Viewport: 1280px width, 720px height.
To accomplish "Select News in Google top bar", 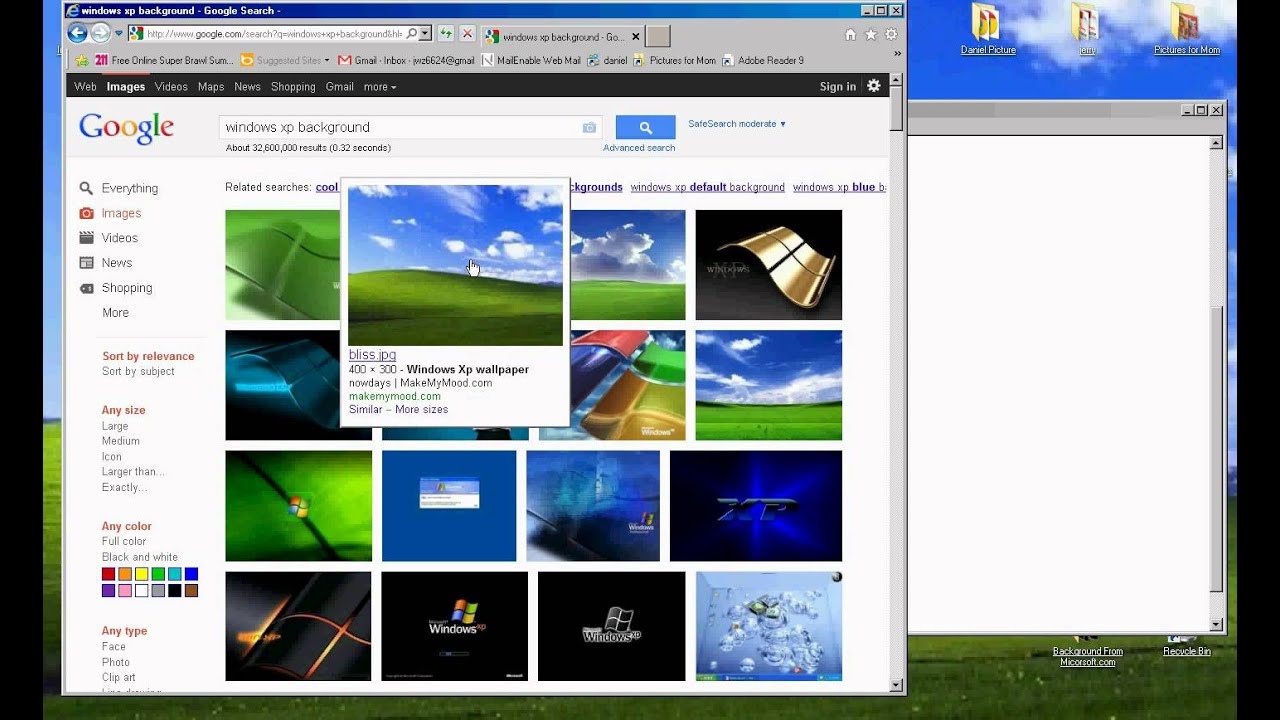I will pyautogui.click(x=247, y=87).
